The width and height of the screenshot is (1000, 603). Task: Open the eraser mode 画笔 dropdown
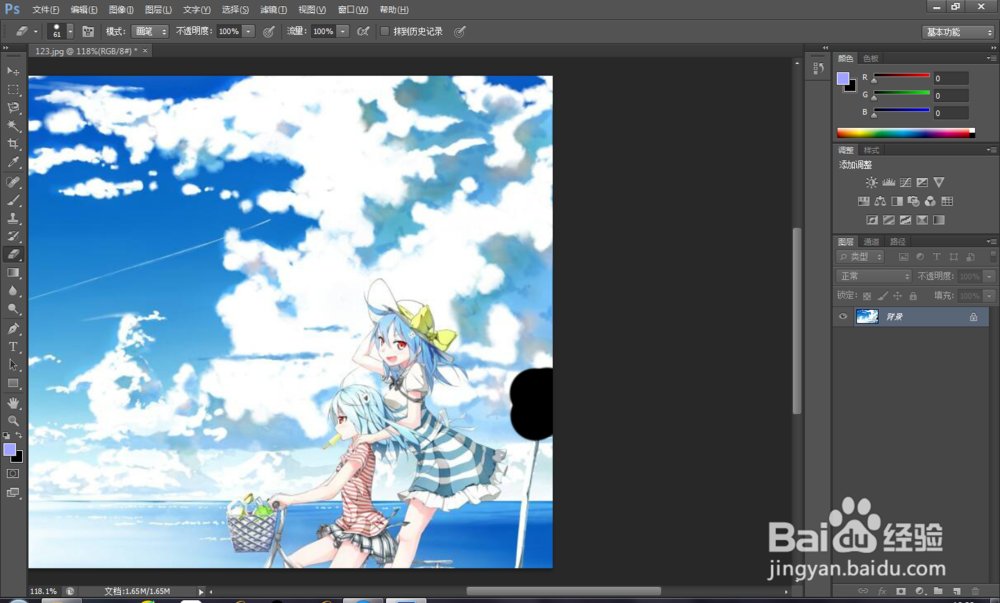pos(151,31)
